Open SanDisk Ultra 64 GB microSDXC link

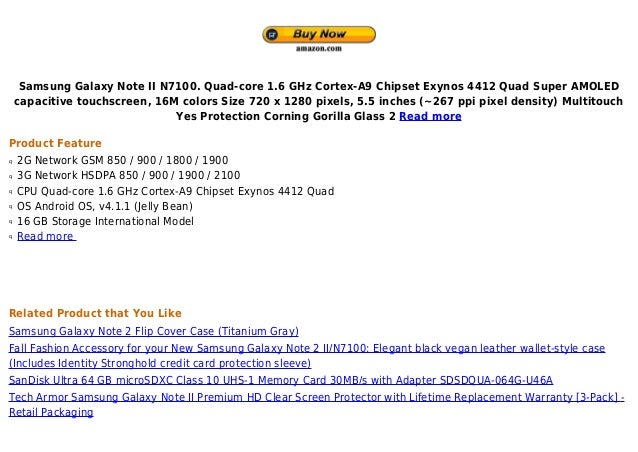(281, 380)
